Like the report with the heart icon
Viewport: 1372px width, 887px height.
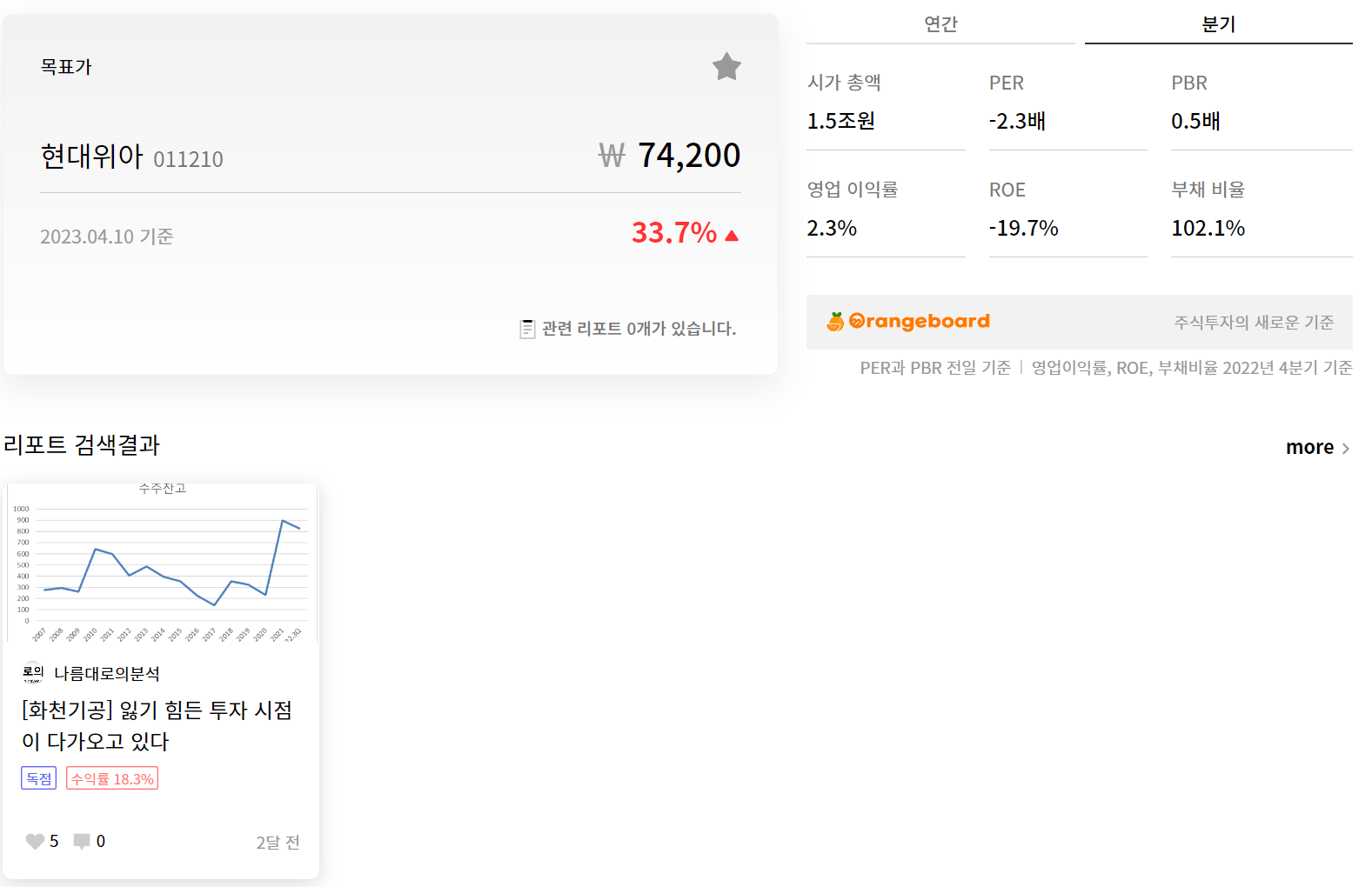pos(35,841)
